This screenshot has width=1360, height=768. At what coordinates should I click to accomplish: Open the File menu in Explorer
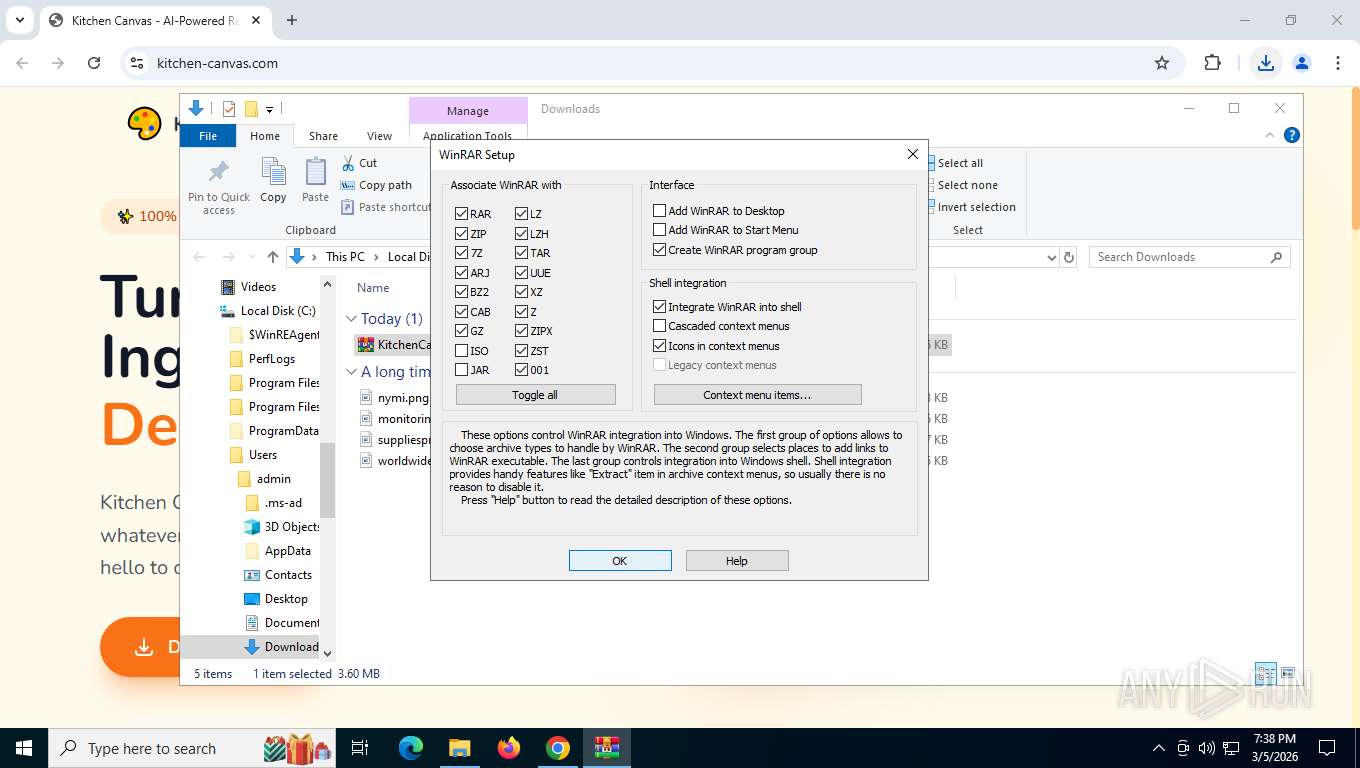[x=208, y=136]
